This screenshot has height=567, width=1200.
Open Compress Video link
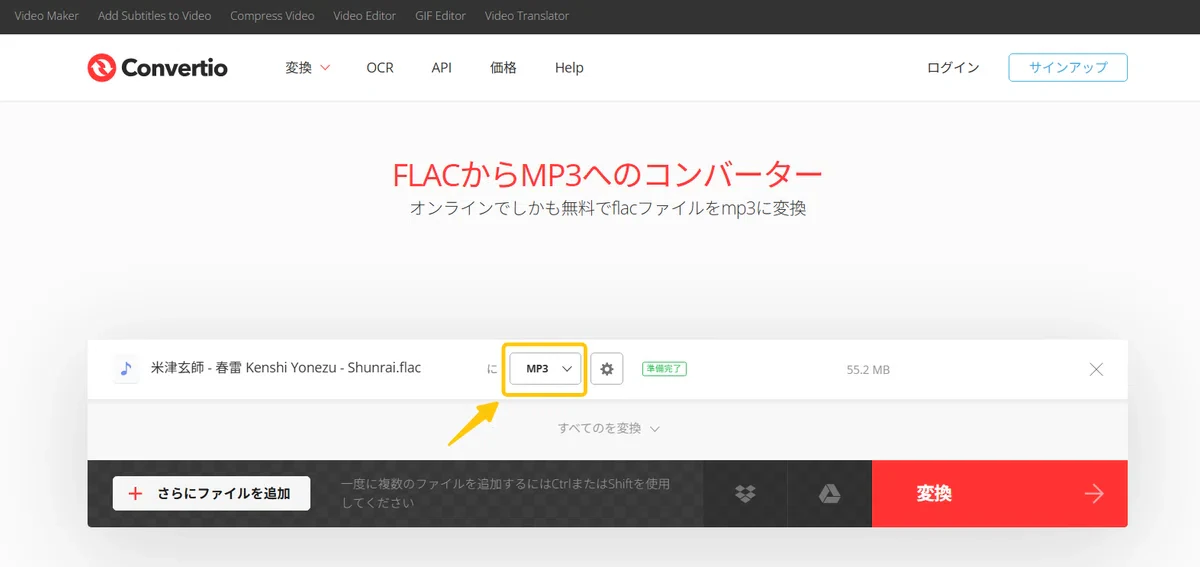[272, 16]
